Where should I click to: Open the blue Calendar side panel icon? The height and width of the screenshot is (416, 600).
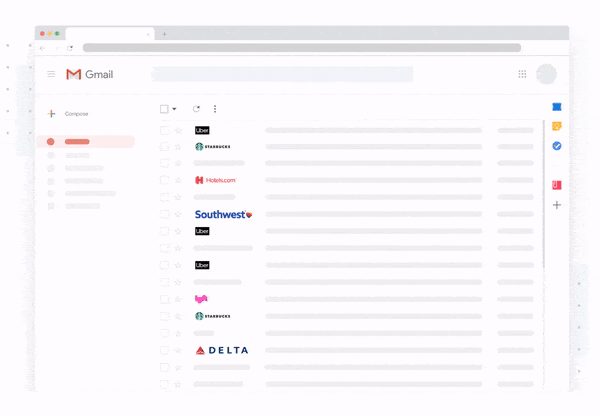click(x=557, y=107)
